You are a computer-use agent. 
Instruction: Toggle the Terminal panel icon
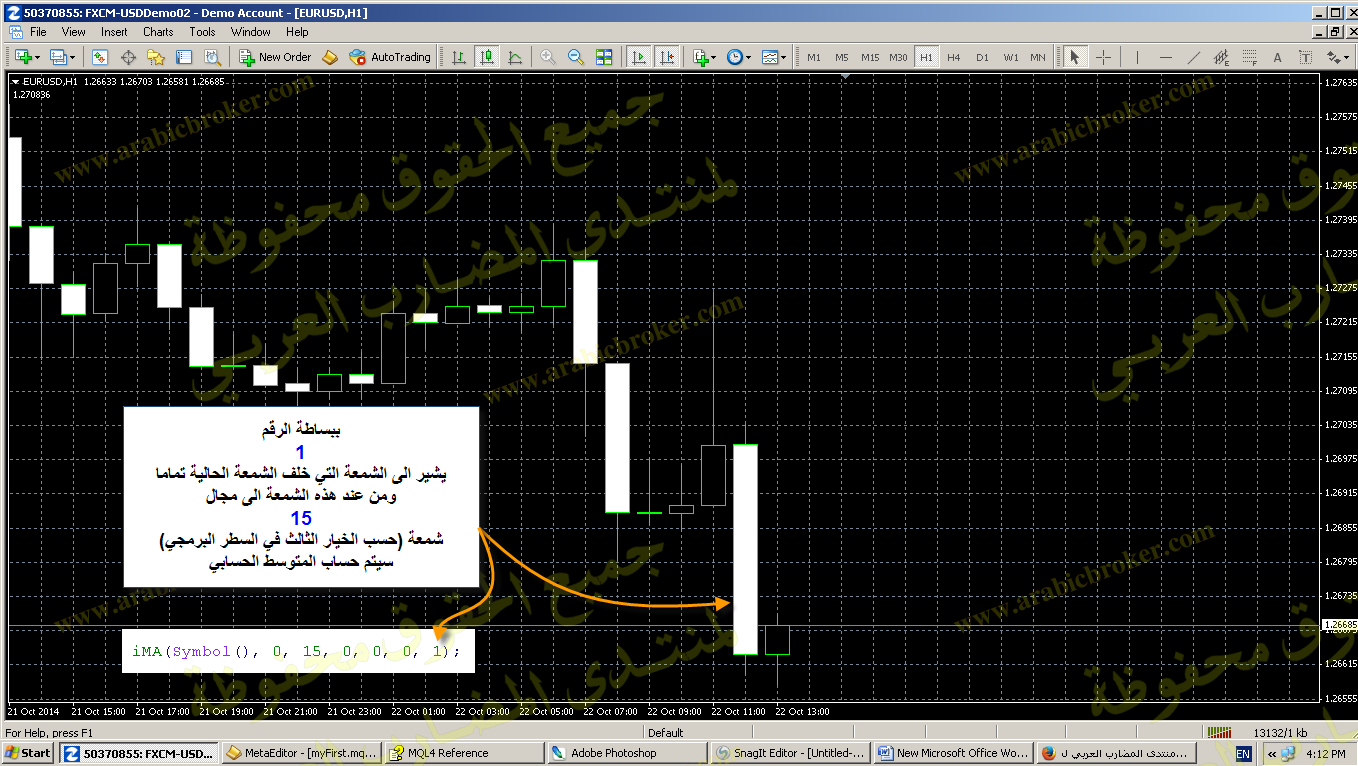click(x=184, y=57)
